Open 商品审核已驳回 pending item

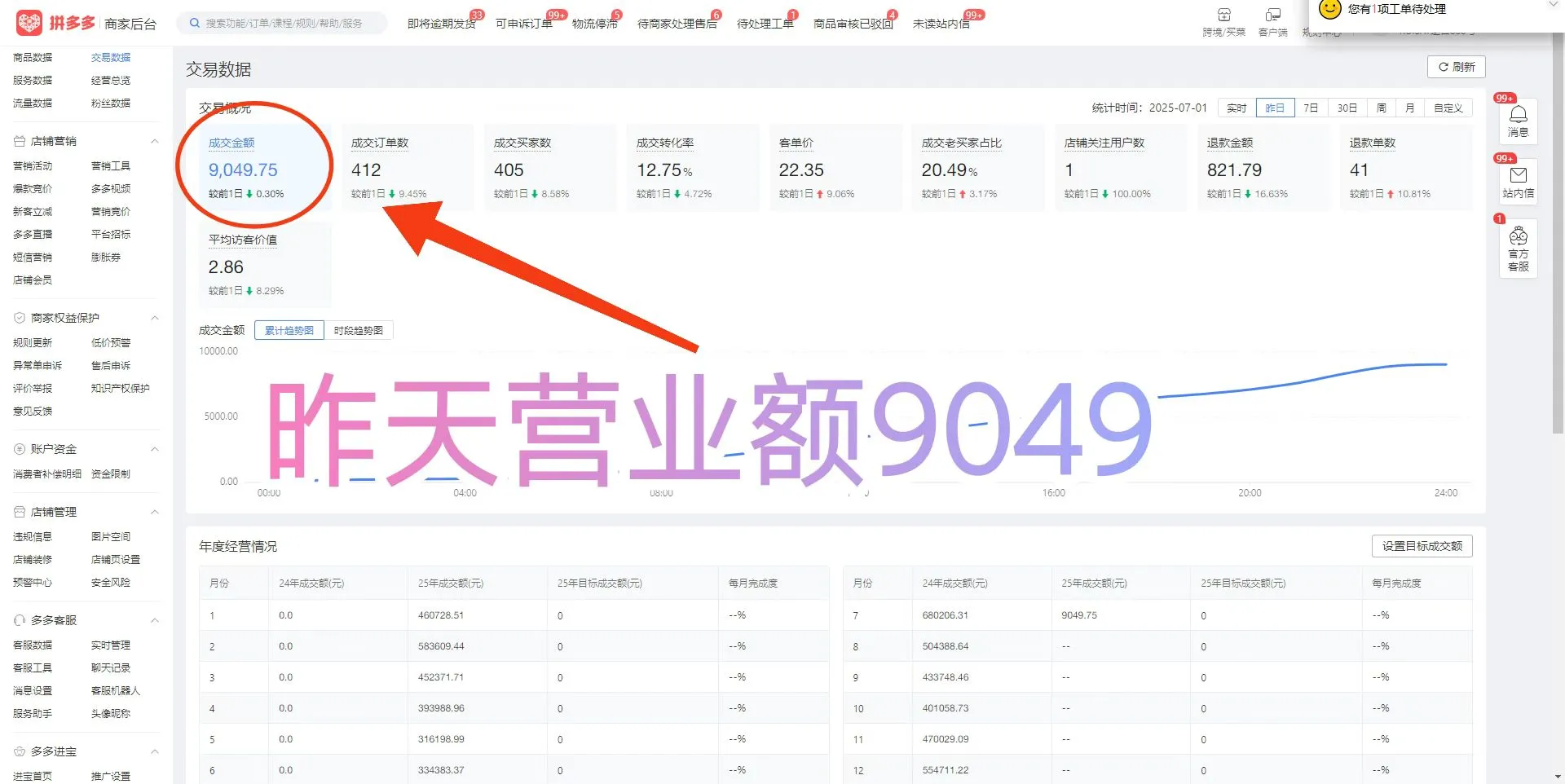(x=853, y=24)
